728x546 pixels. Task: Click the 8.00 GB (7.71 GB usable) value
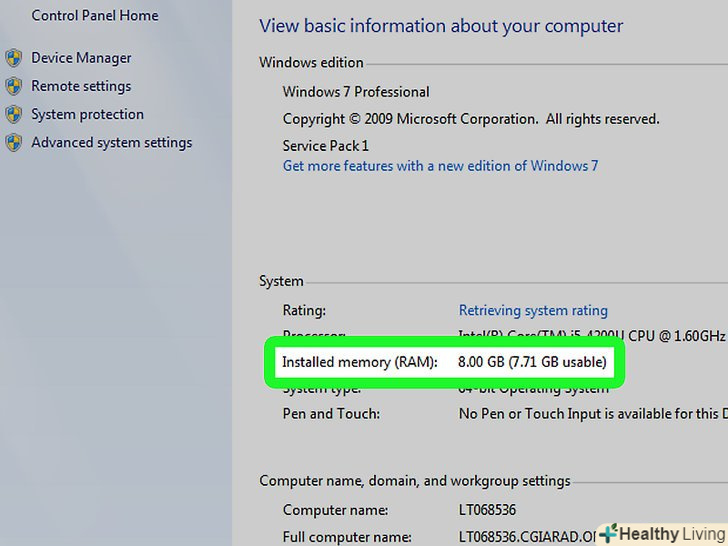532,362
